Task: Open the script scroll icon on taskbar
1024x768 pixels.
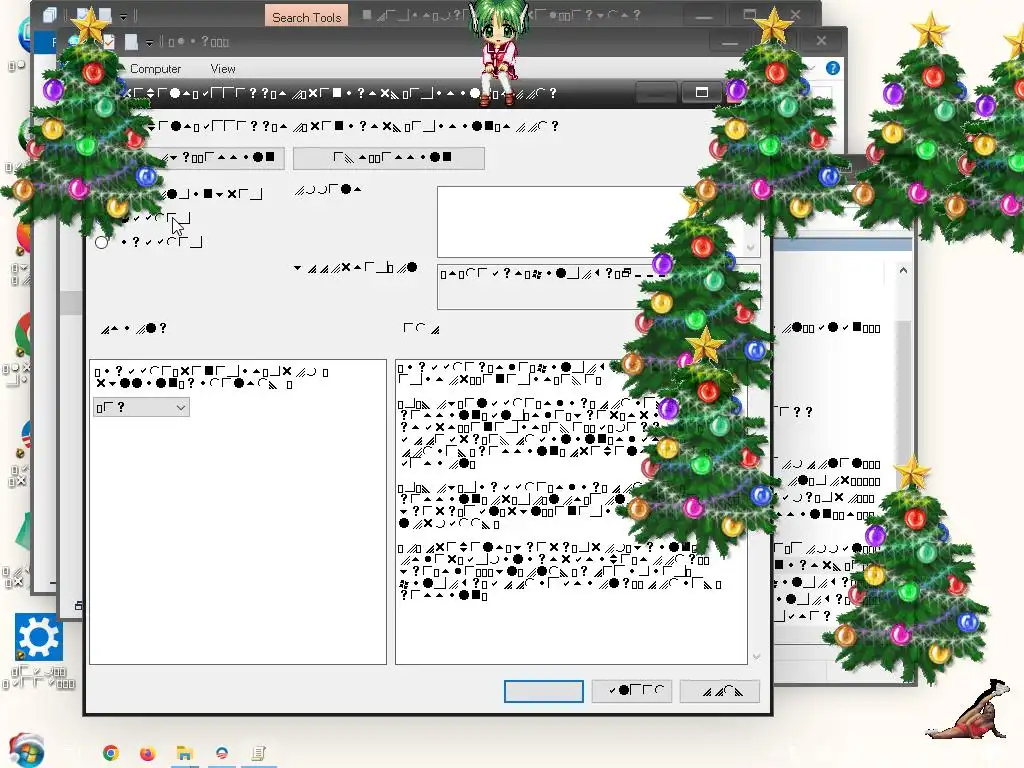Action: point(258,753)
